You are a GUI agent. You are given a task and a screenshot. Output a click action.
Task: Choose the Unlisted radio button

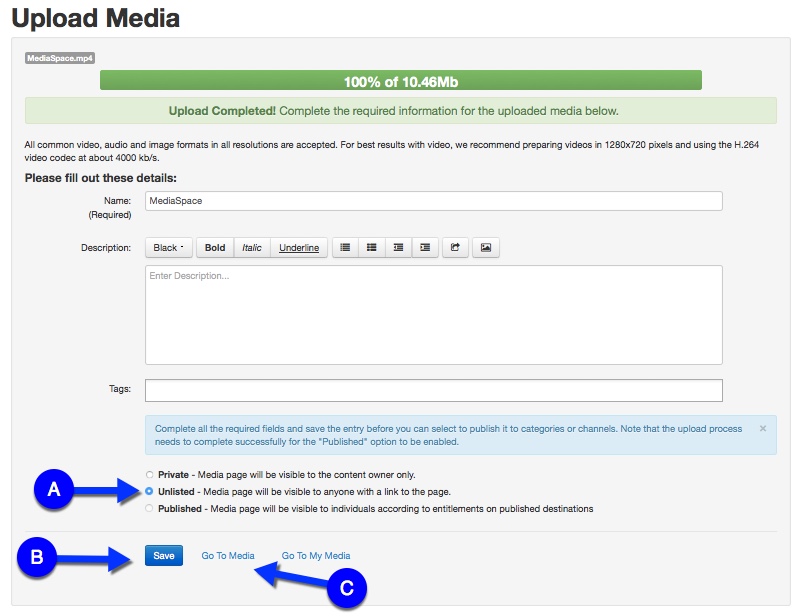tap(150, 492)
